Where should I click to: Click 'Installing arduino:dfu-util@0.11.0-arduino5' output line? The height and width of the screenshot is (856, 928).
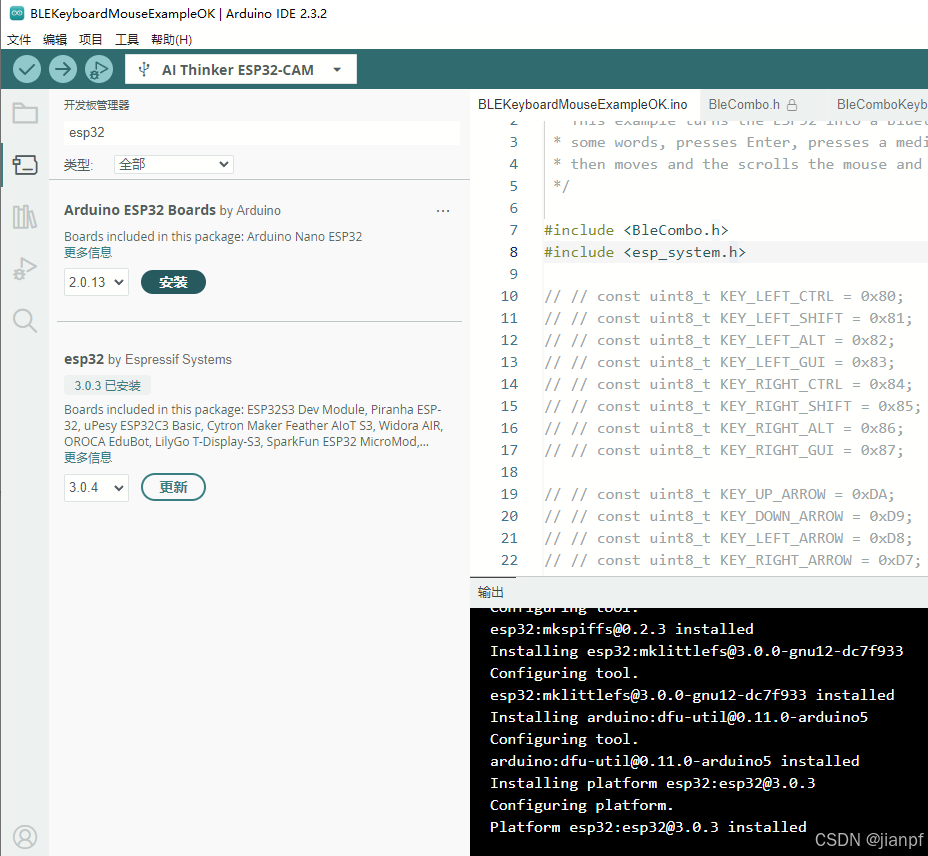[x=679, y=717]
